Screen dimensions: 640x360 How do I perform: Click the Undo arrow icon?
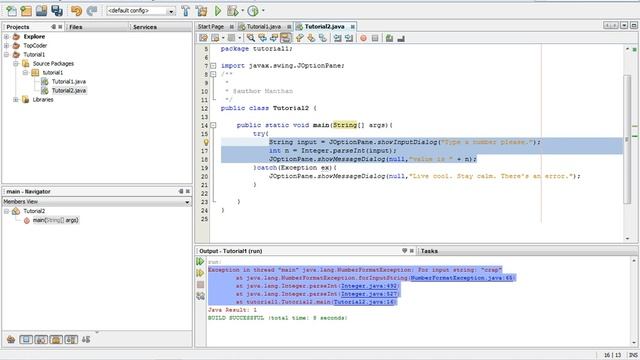[76, 11]
